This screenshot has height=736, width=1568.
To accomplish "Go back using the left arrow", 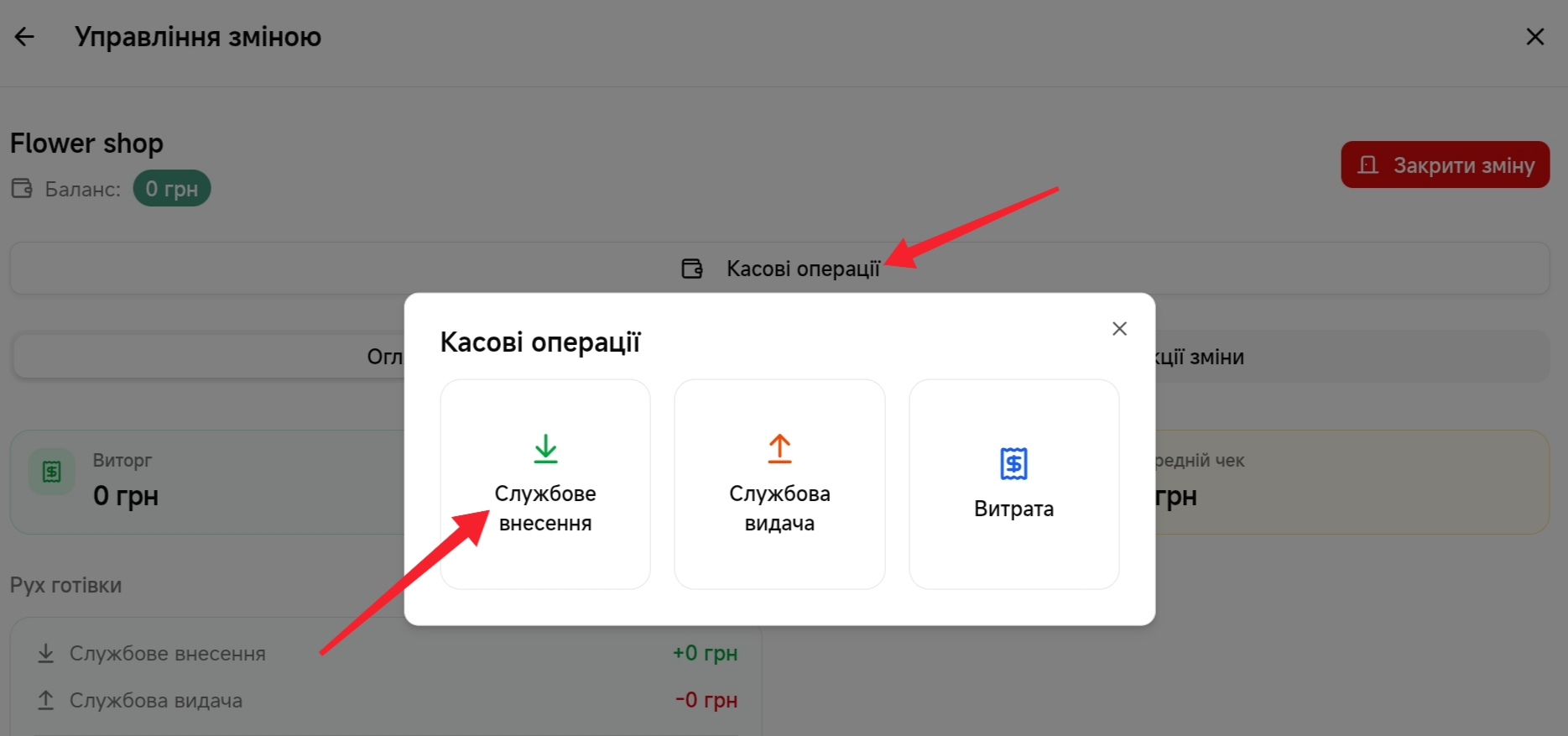I will 24,37.
